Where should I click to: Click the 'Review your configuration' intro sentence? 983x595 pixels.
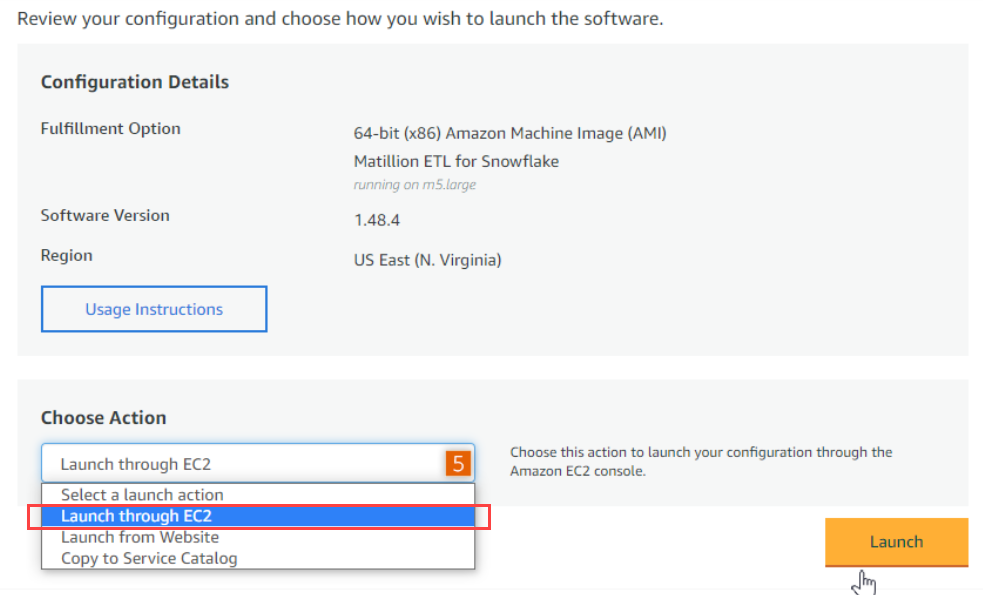340,19
